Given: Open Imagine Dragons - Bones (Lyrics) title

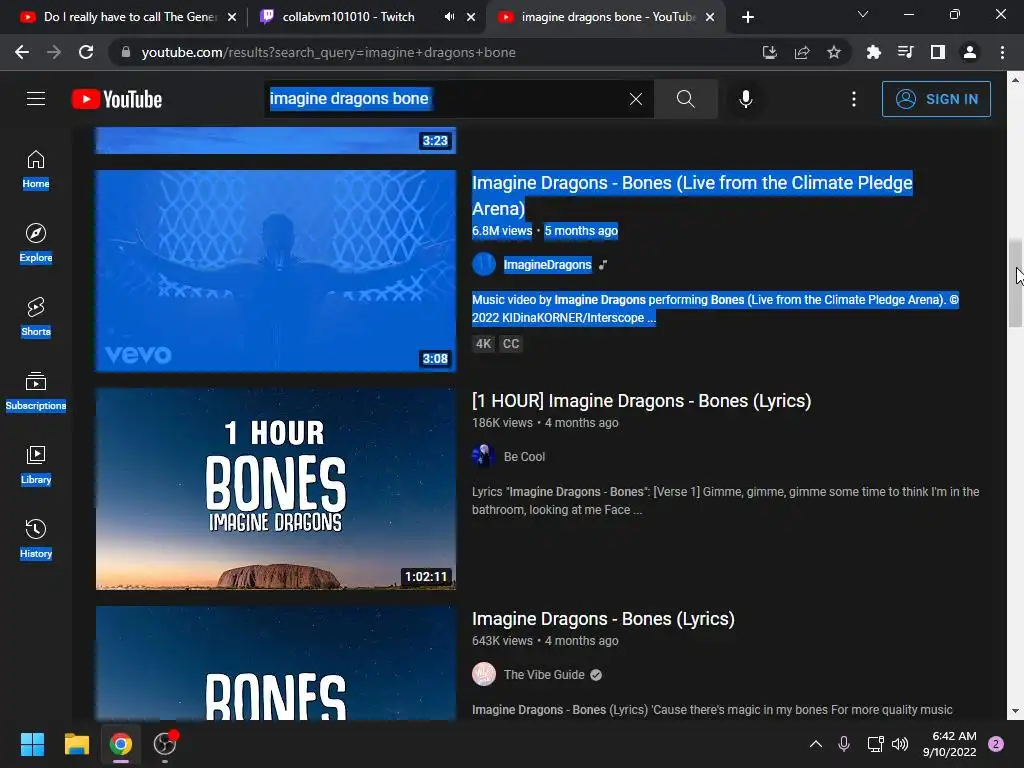Looking at the screenshot, I should [x=603, y=618].
